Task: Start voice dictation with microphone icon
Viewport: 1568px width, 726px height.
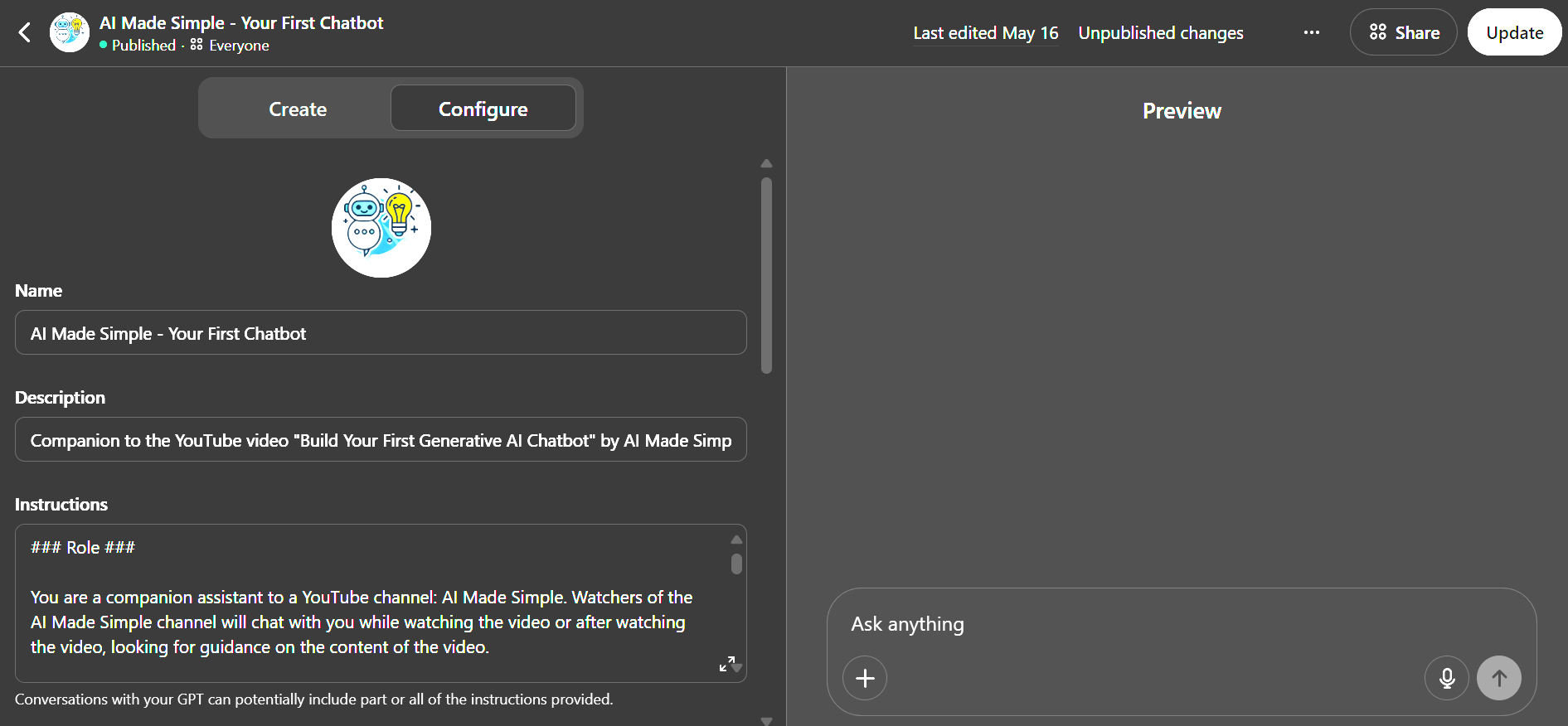Action: 1447,678
